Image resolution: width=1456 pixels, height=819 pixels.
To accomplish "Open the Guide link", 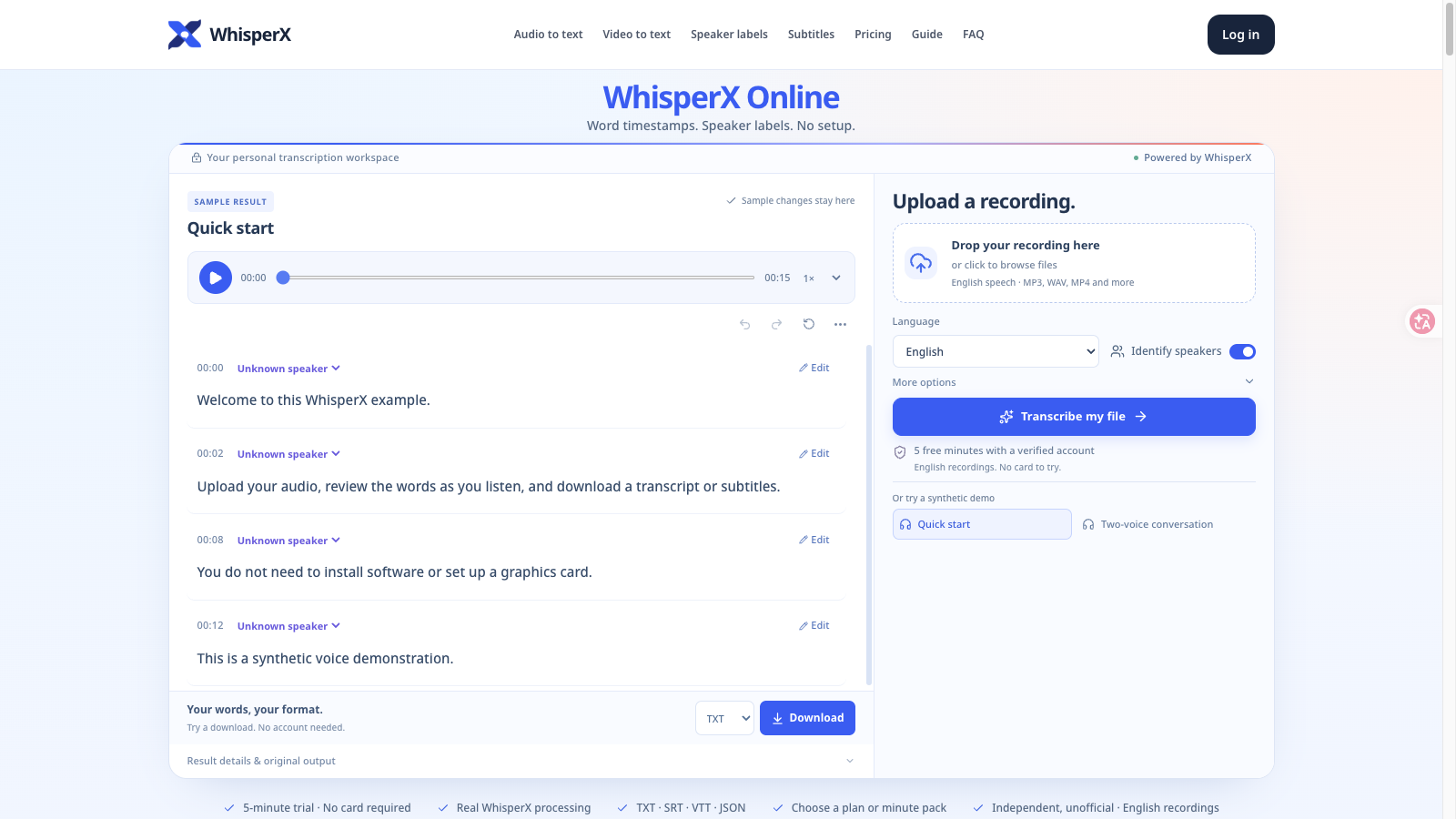I will tap(927, 35).
